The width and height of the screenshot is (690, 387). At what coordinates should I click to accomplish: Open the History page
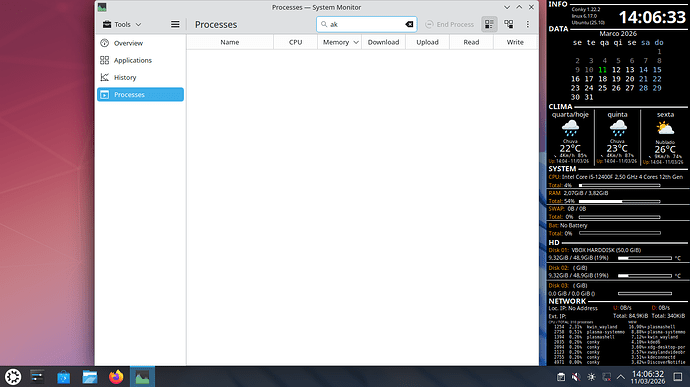coord(140,77)
